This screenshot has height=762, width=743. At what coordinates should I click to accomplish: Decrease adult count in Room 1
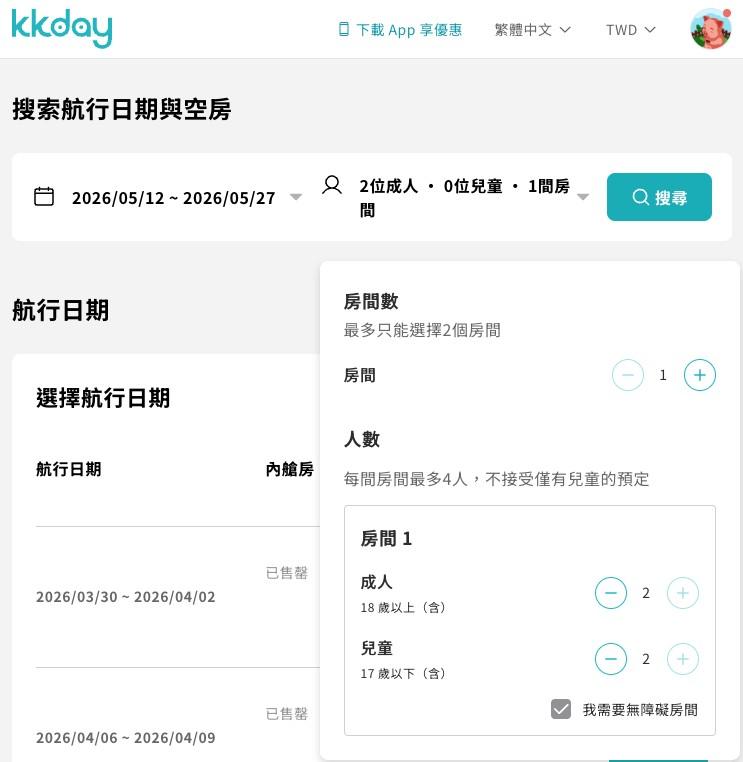point(611,593)
